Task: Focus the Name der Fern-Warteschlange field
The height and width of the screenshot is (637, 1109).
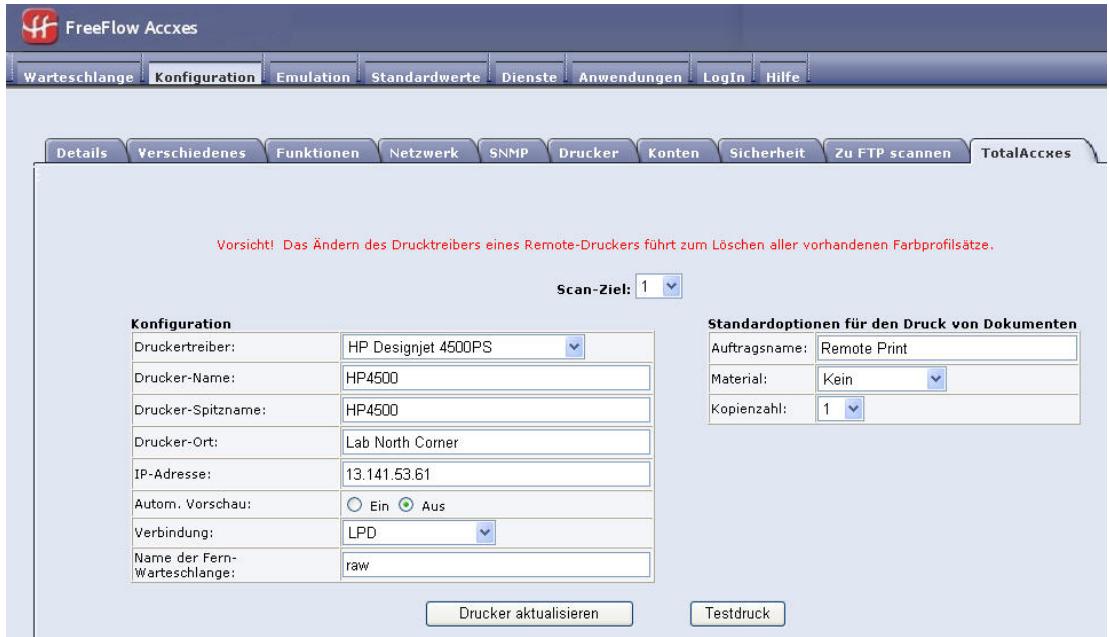Action: (496, 565)
